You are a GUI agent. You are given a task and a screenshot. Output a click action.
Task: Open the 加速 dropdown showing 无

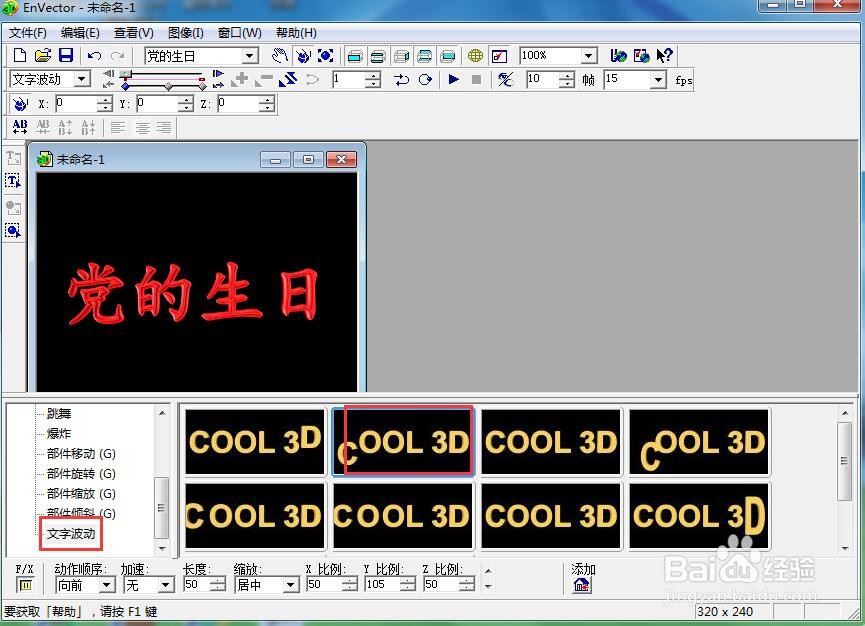(165, 585)
